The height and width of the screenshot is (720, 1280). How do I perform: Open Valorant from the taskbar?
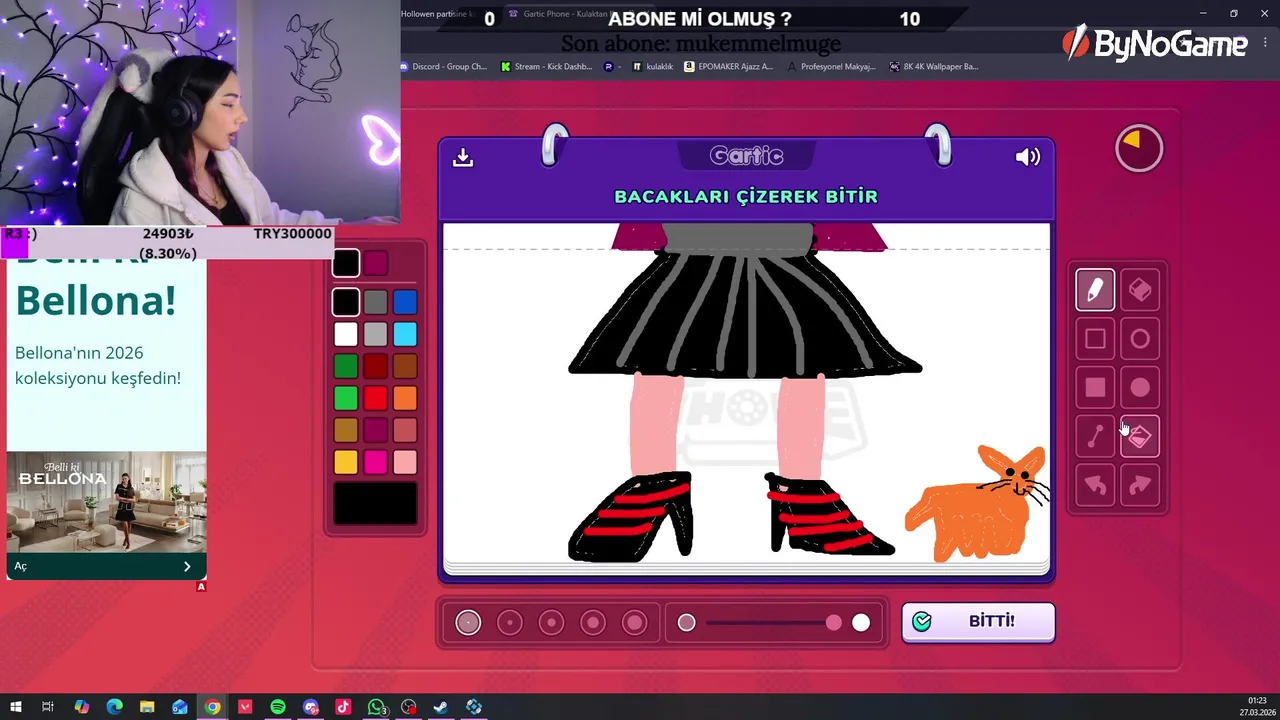point(245,707)
